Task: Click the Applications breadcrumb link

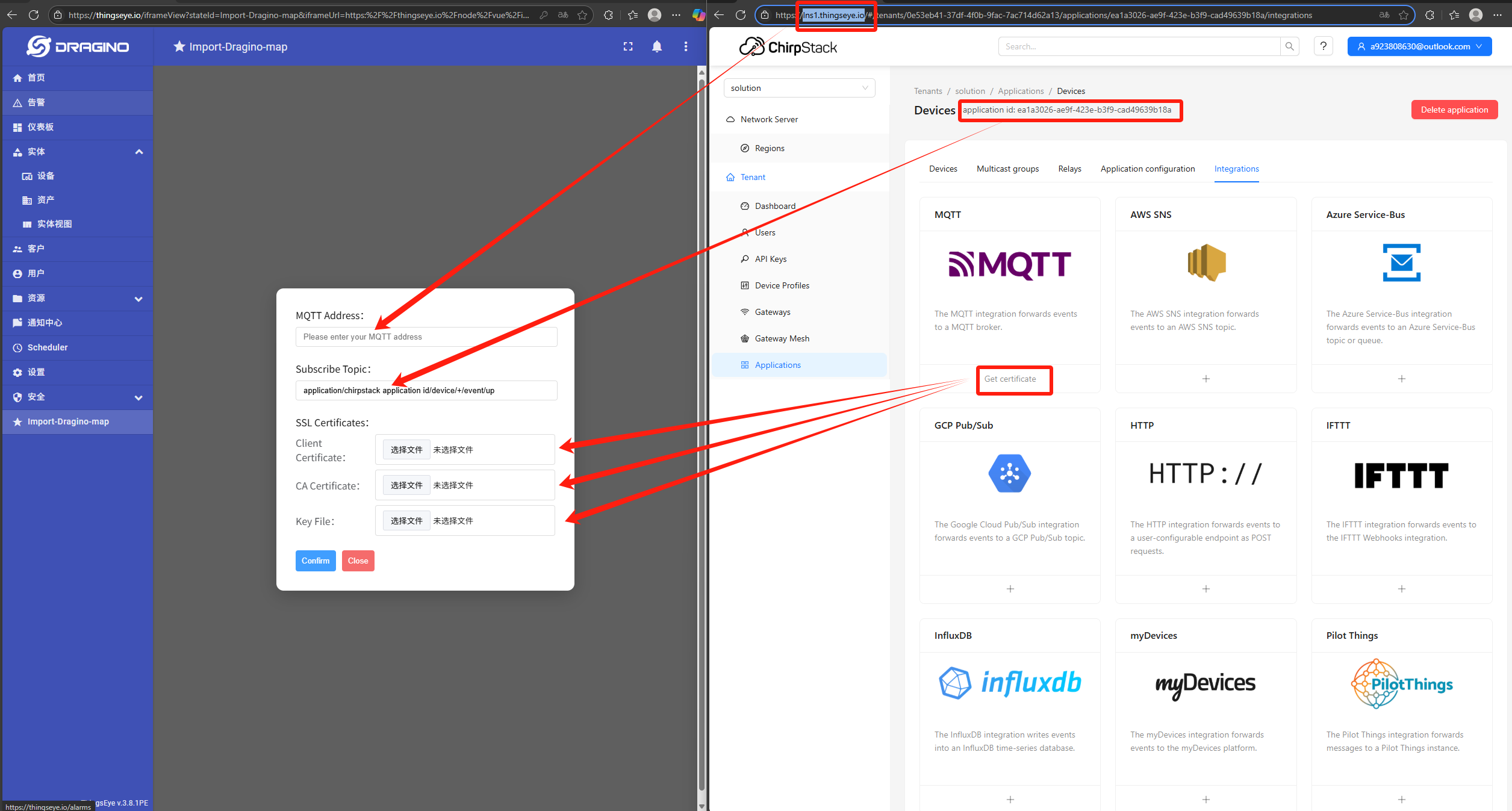Action: click(1021, 91)
